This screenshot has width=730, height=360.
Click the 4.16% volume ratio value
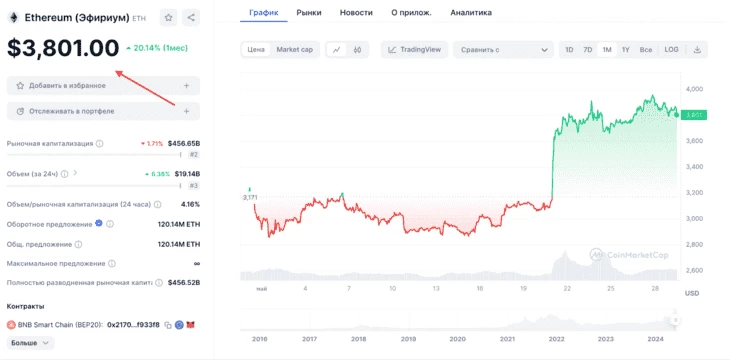click(190, 204)
